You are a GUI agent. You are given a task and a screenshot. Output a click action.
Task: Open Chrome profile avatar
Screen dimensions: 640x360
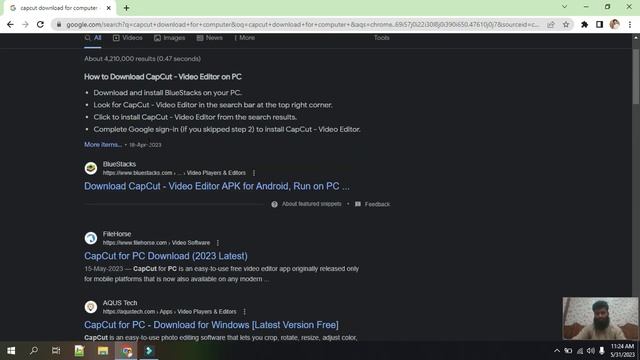point(614,24)
